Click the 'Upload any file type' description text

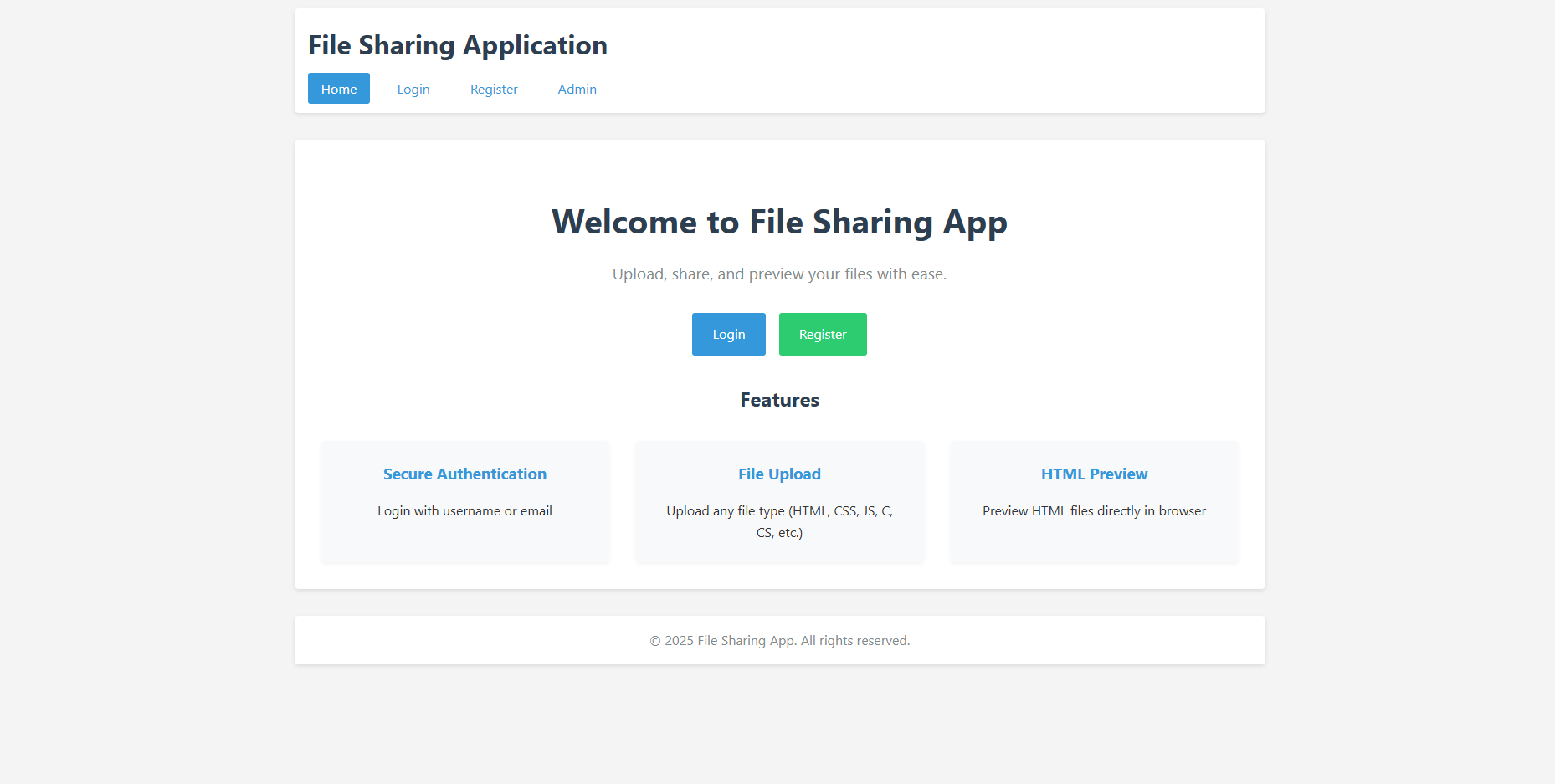point(779,521)
